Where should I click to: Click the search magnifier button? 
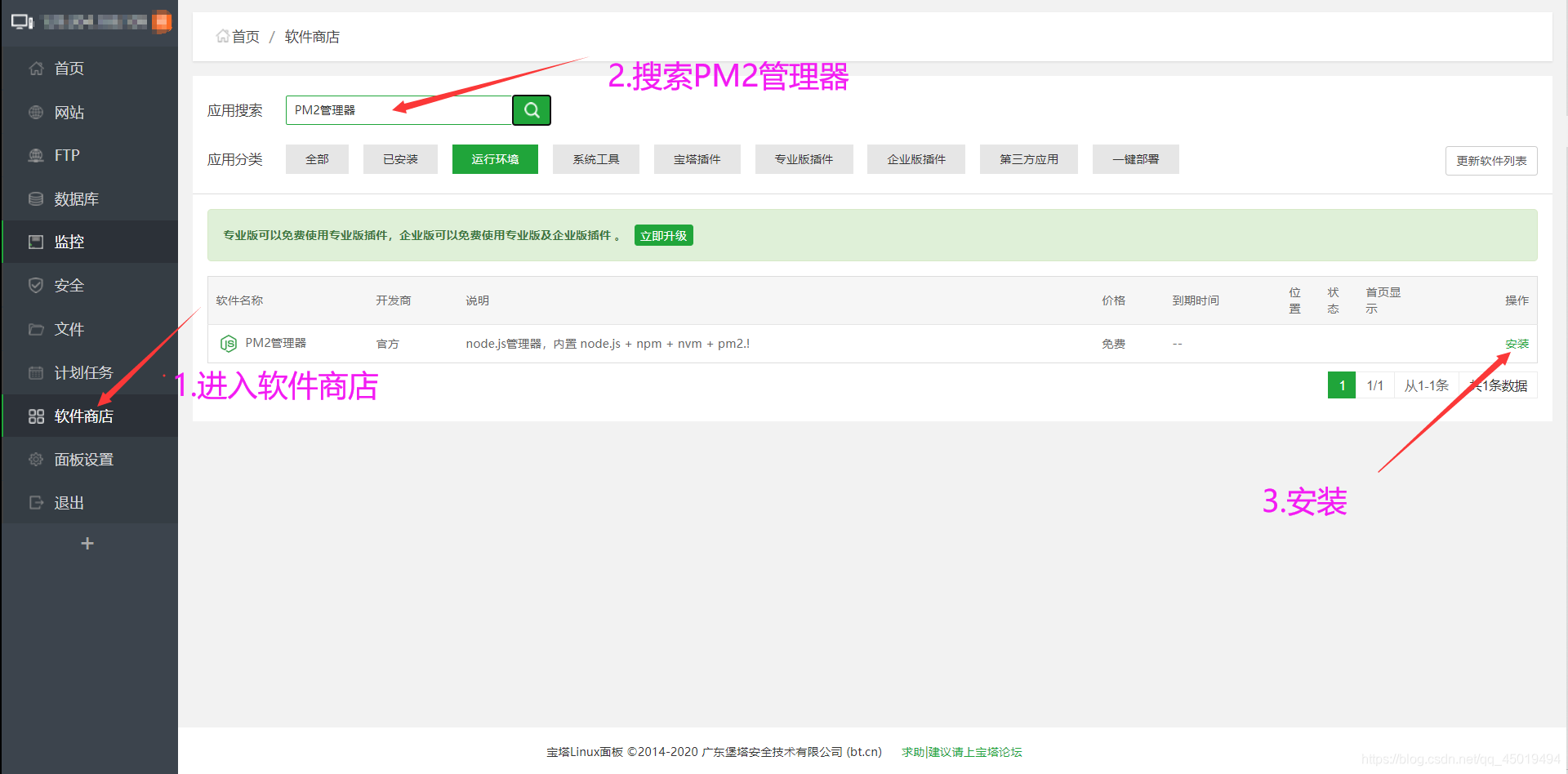(x=531, y=109)
